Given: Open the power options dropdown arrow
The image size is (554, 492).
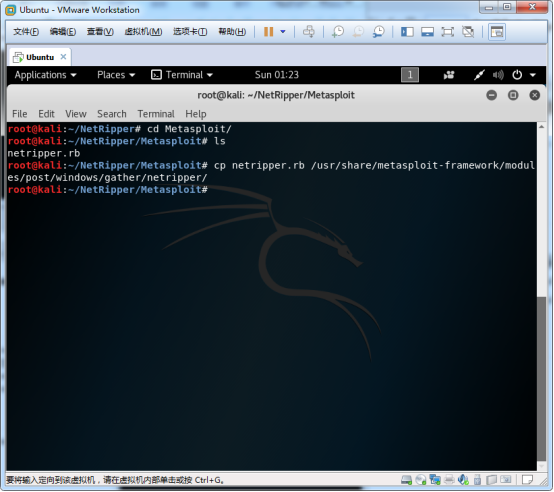Looking at the screenshot, I should (x=283, y=32).
